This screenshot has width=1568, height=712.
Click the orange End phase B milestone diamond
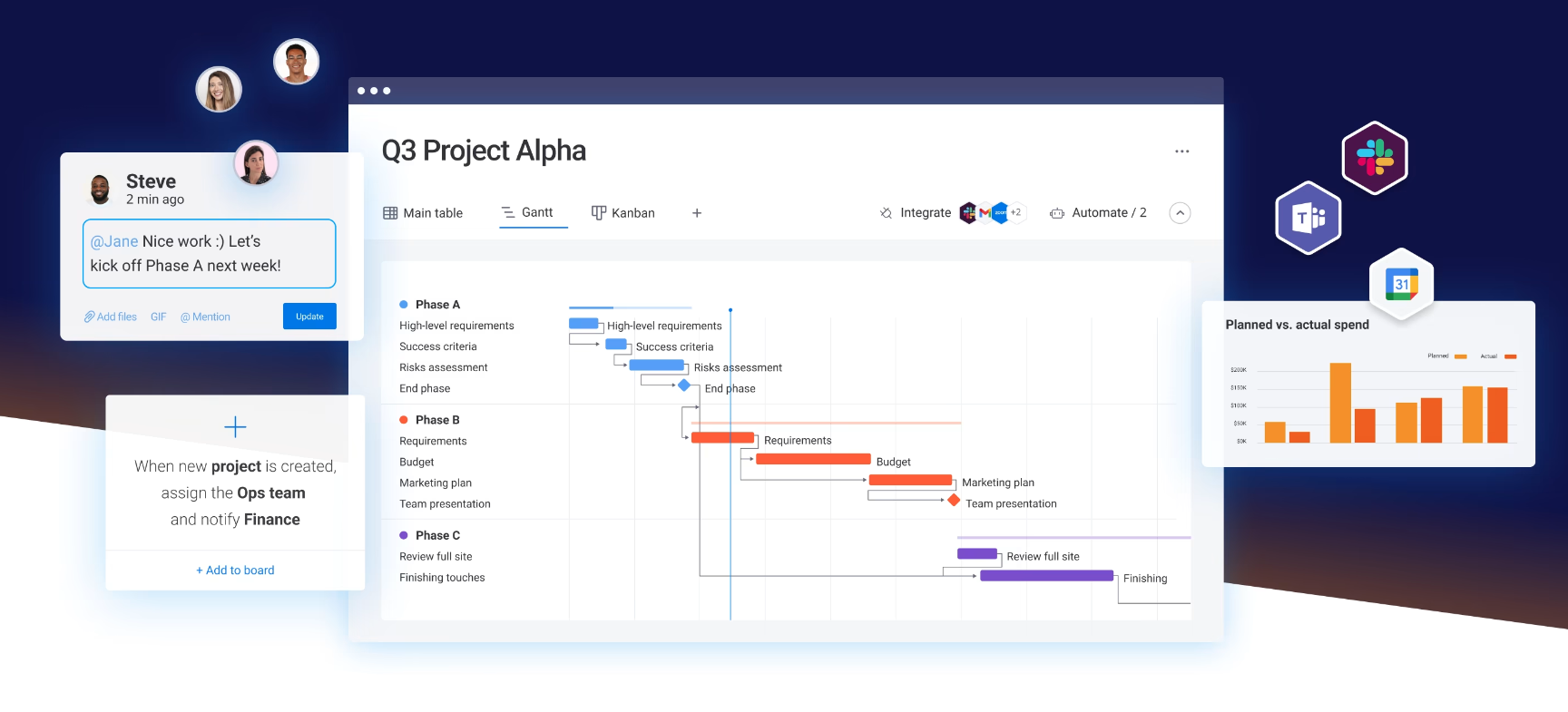click(x=954, y=501)
